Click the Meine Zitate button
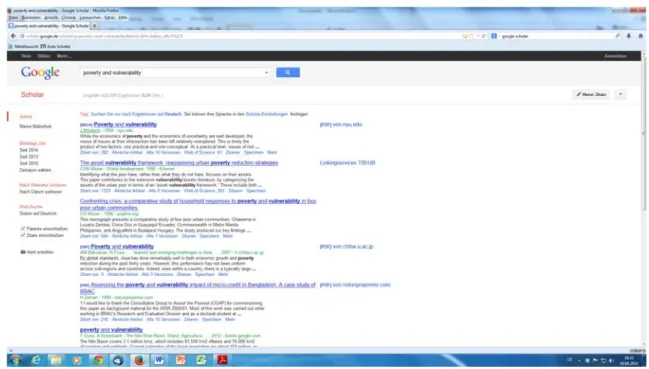Screen dimensions: 649x369 [x=591, y=94]
